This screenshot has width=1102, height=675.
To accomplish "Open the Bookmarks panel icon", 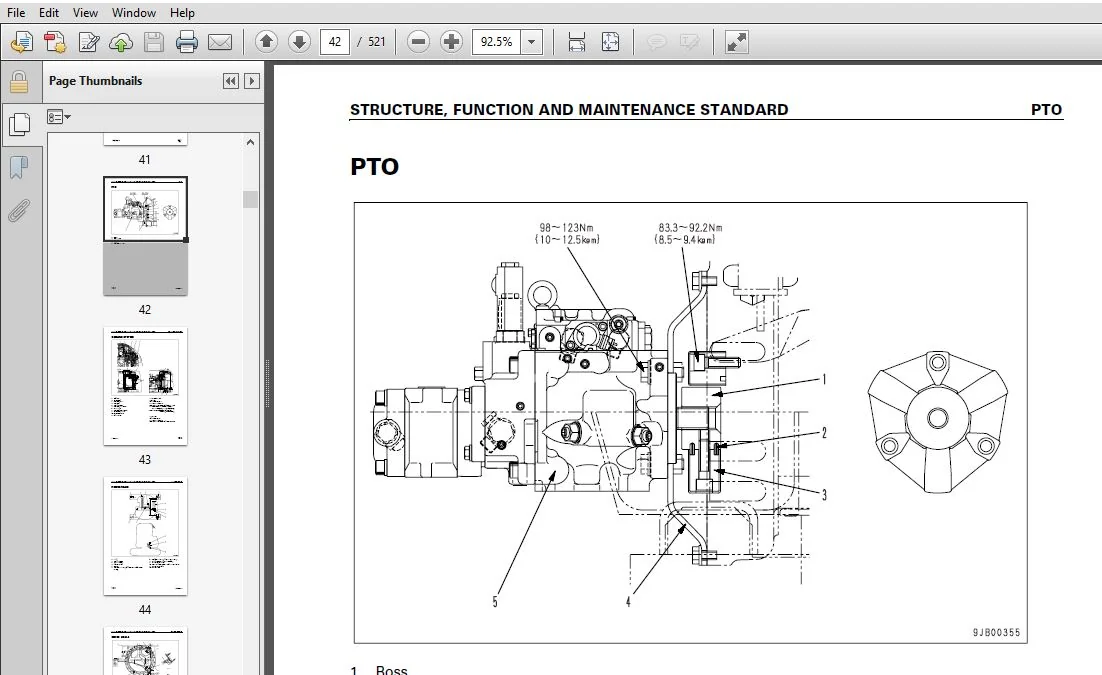I will pos(19,167).
